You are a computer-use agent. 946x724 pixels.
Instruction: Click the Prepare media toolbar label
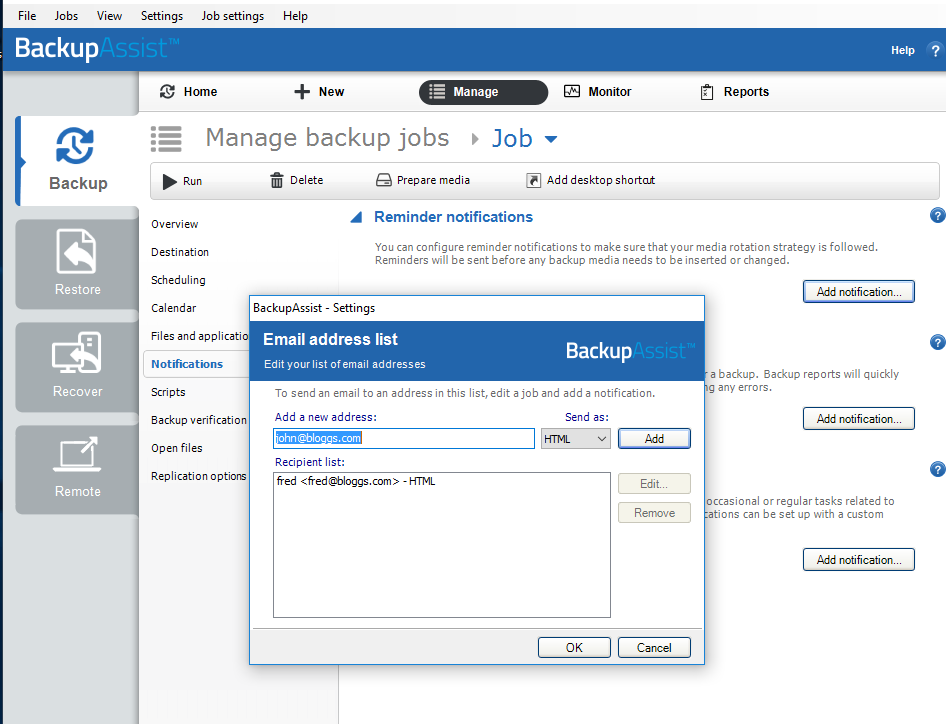pos(433,180)
